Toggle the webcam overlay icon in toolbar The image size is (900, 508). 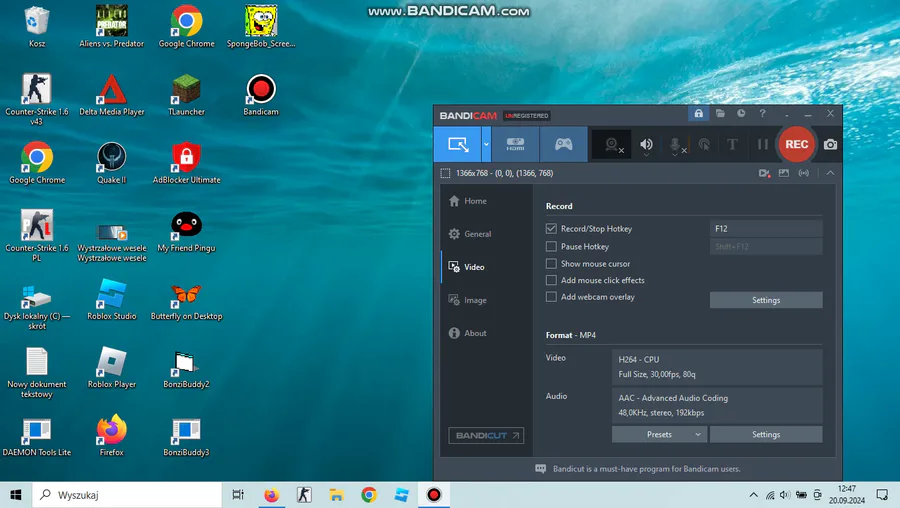point(612,145)
